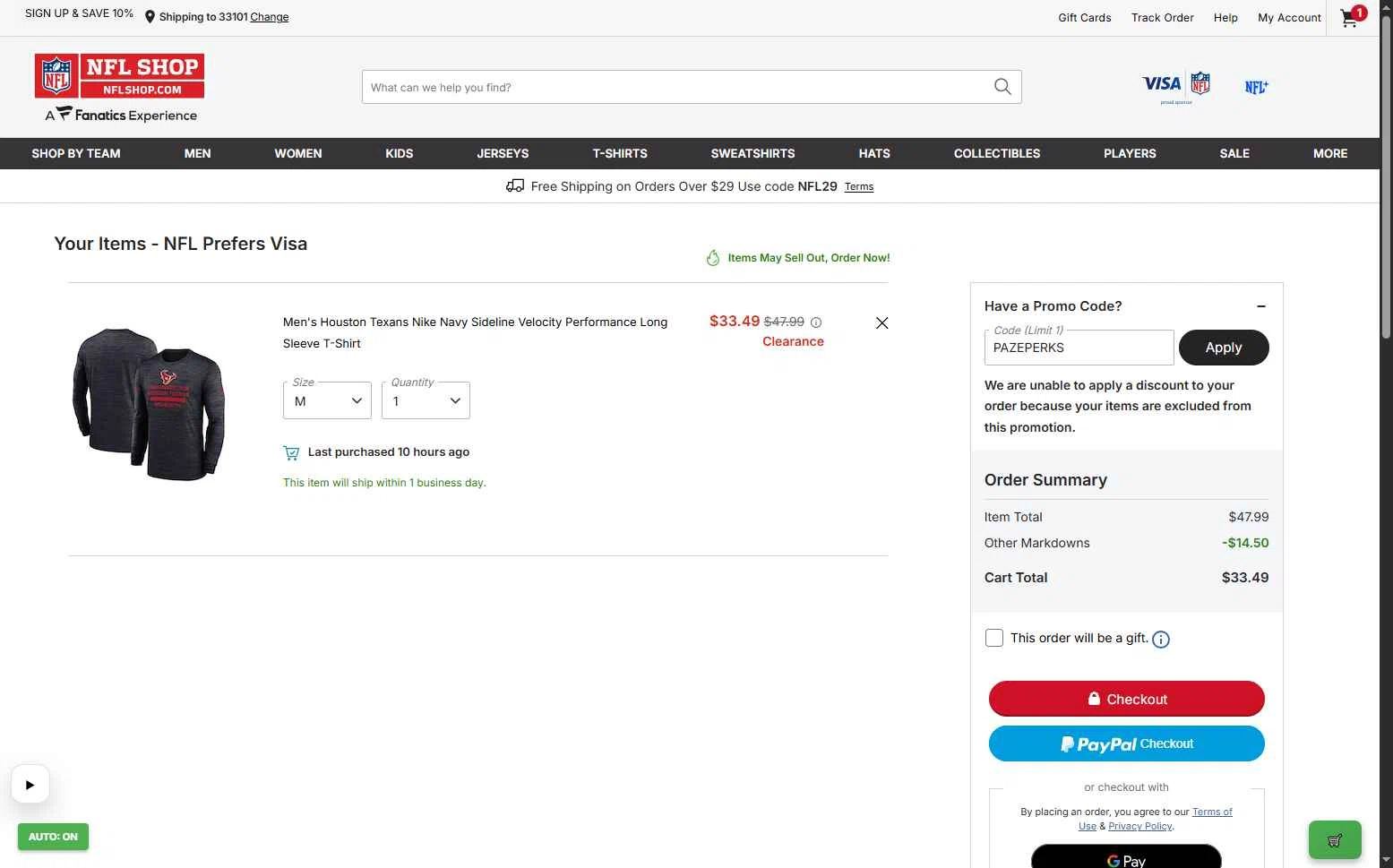Remove the Texans shirt with X icon
The height and width of the screenshot is (868, 1393).
(881, 323)
